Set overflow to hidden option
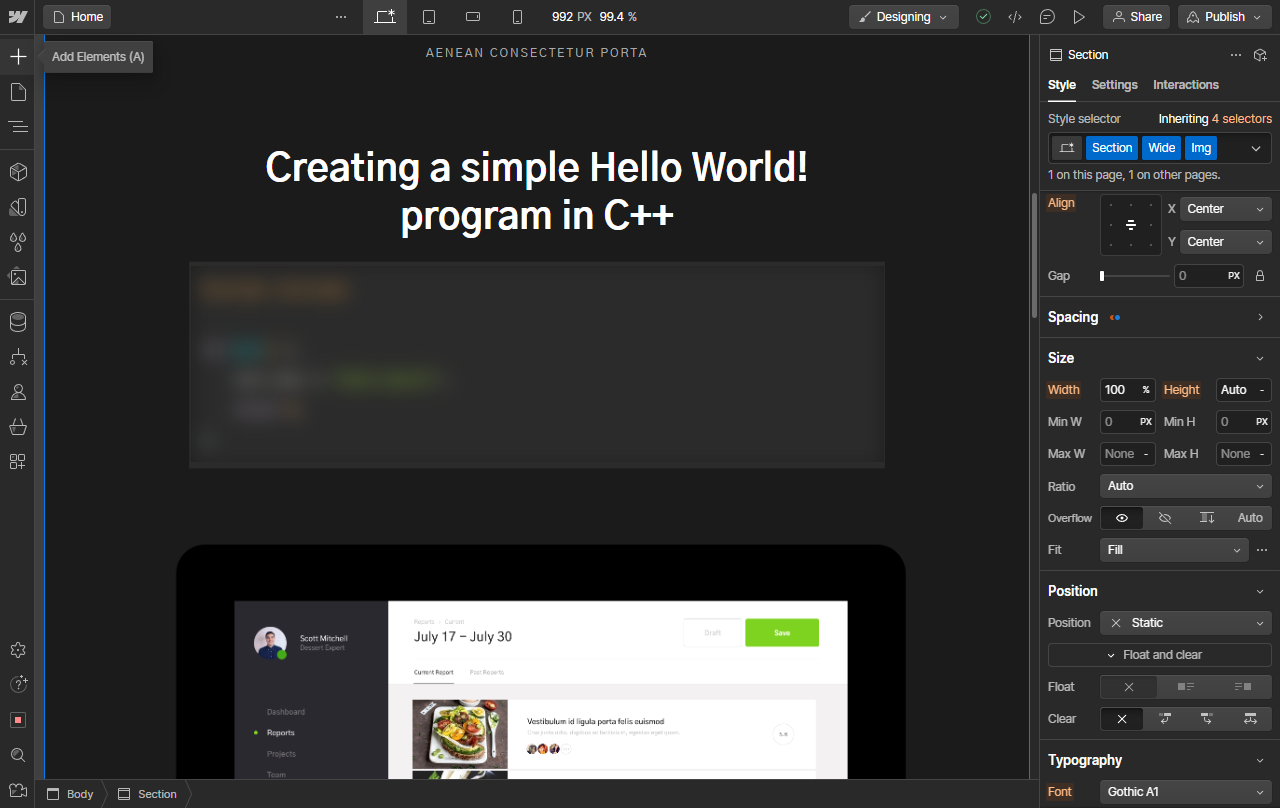The image size is (1280, 808). [1164, 518]
